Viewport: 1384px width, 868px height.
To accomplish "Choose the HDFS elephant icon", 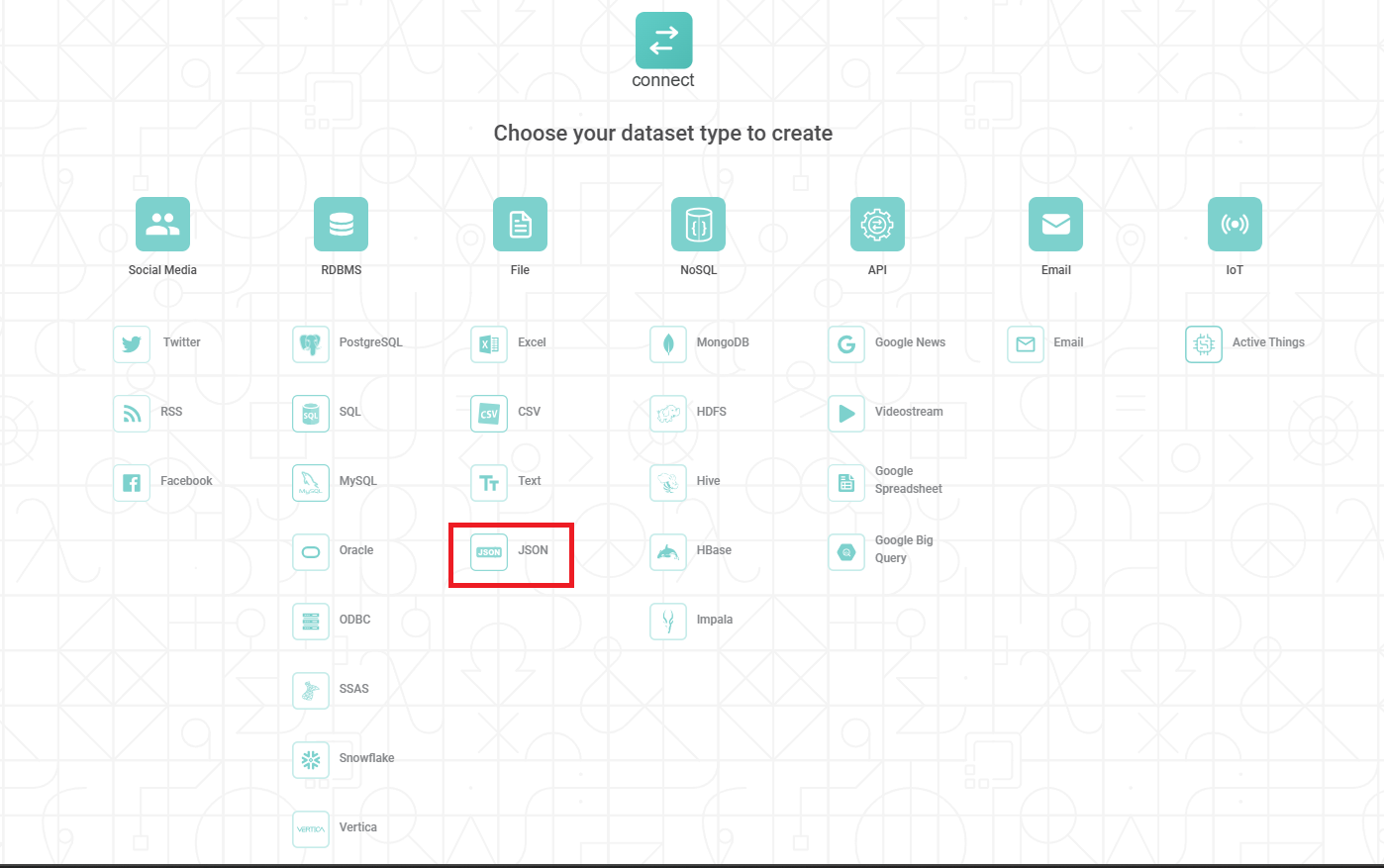I will (668, 414).
